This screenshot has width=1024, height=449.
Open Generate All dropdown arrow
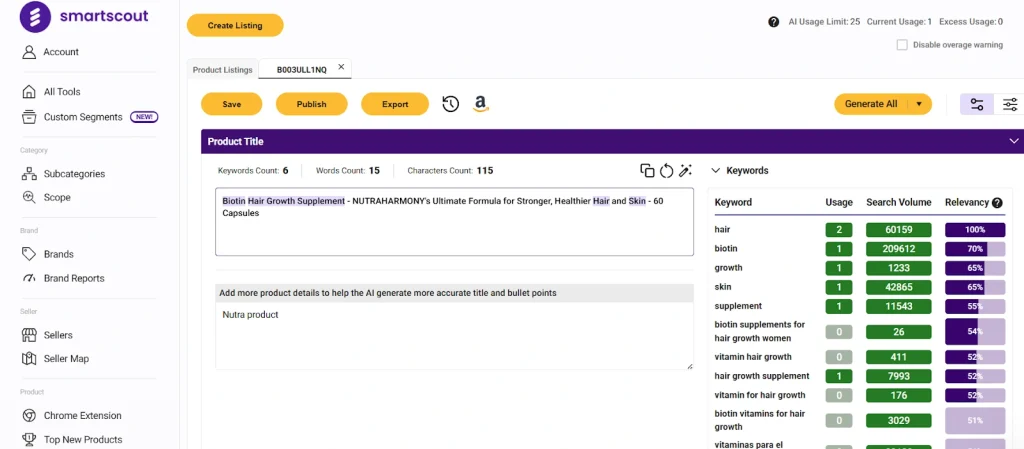click(919, 104)
